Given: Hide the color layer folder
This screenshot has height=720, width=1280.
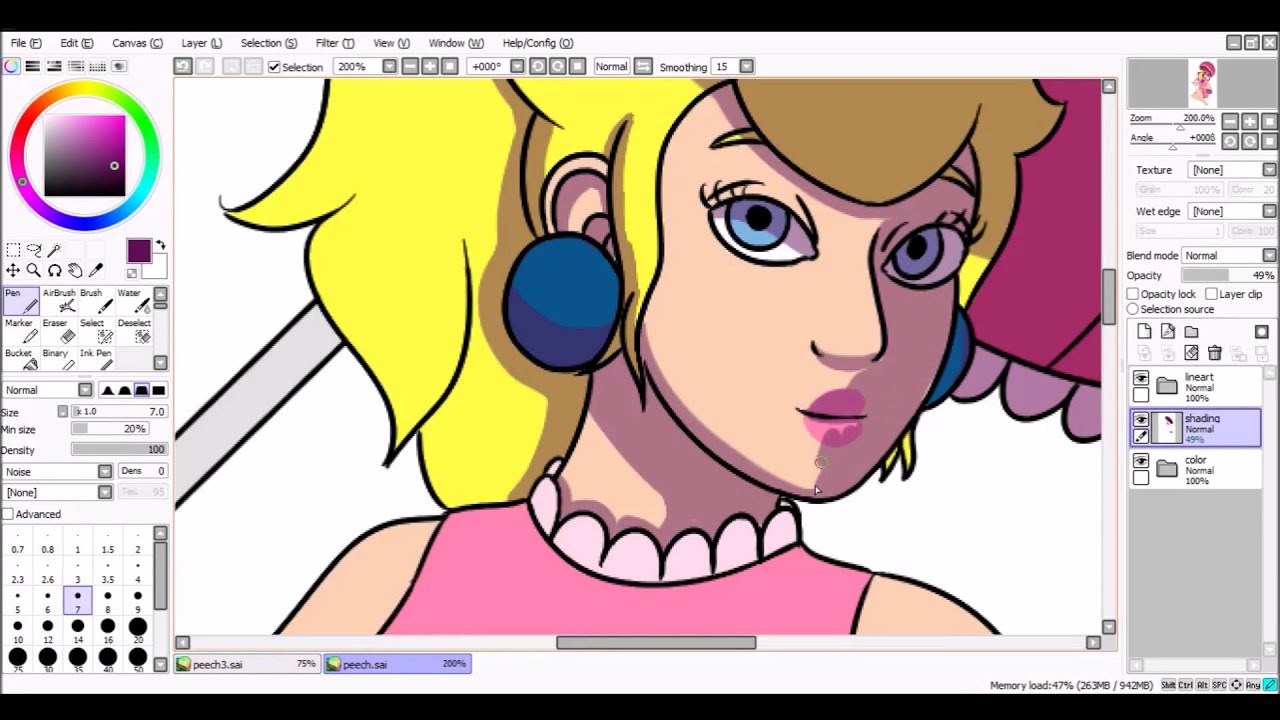Looking at the screenshot, I should coord(1141,461).
